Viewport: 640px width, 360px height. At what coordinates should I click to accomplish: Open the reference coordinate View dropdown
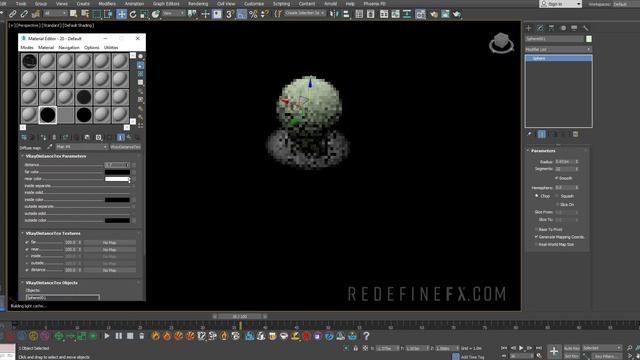point(173,14)
